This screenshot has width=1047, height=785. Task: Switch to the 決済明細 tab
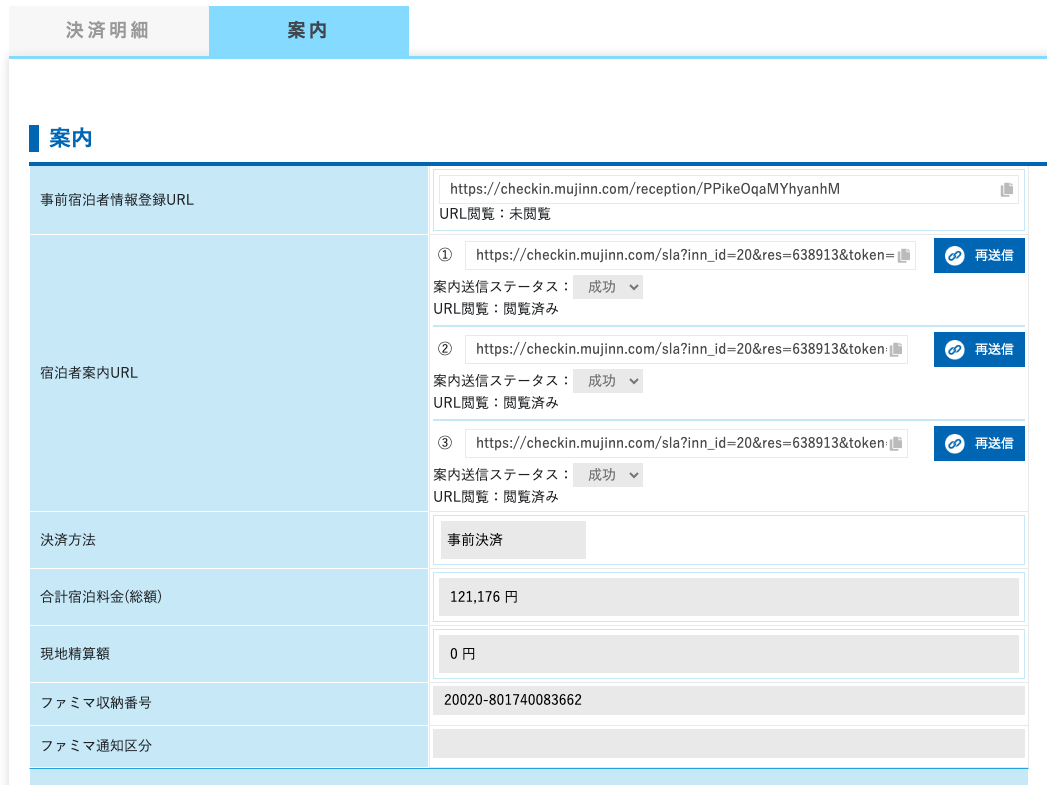tap(108, 31)
